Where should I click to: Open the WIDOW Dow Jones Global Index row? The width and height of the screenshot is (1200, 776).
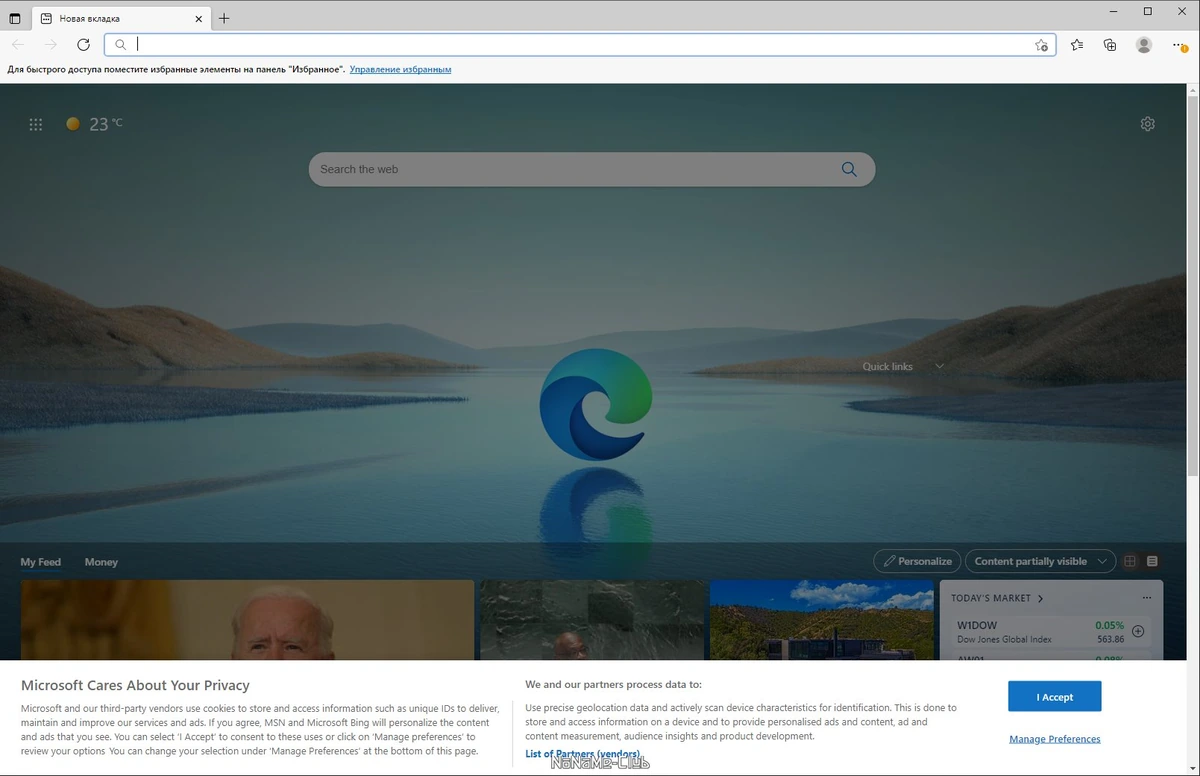pos(1051,631)
